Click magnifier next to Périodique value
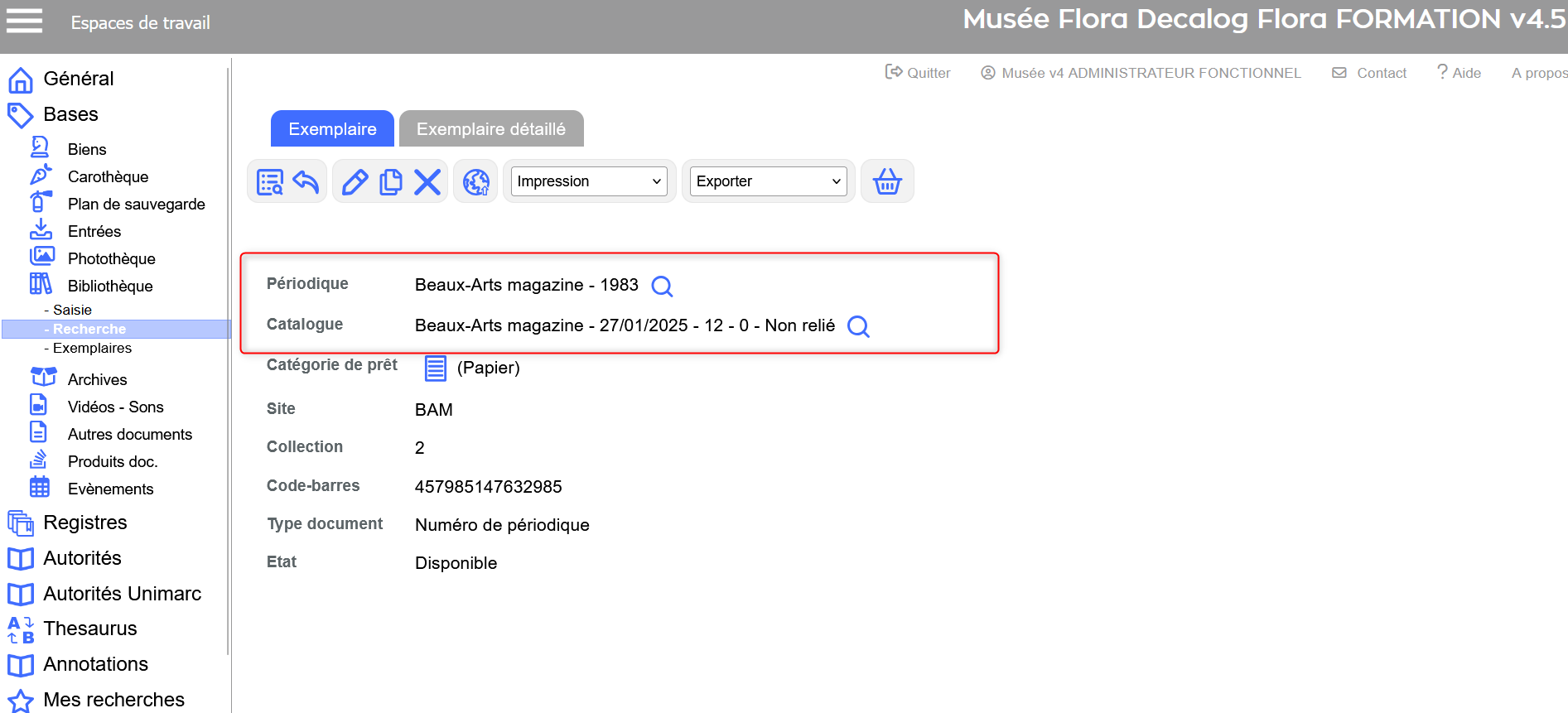The width and height of the screenshot is (1568, 713). coord(662,287)
